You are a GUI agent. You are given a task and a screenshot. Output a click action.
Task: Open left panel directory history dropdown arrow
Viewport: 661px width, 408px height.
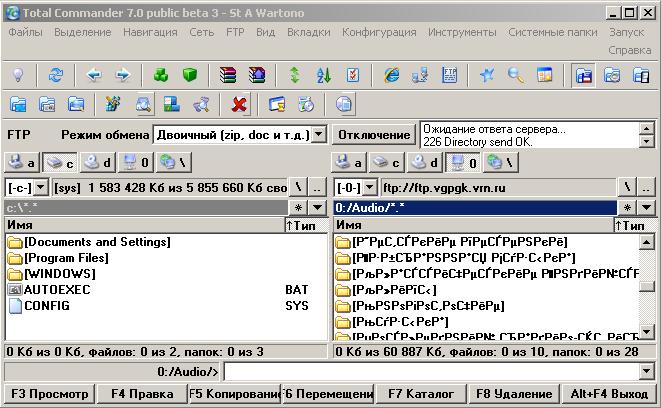pos(317,207)
